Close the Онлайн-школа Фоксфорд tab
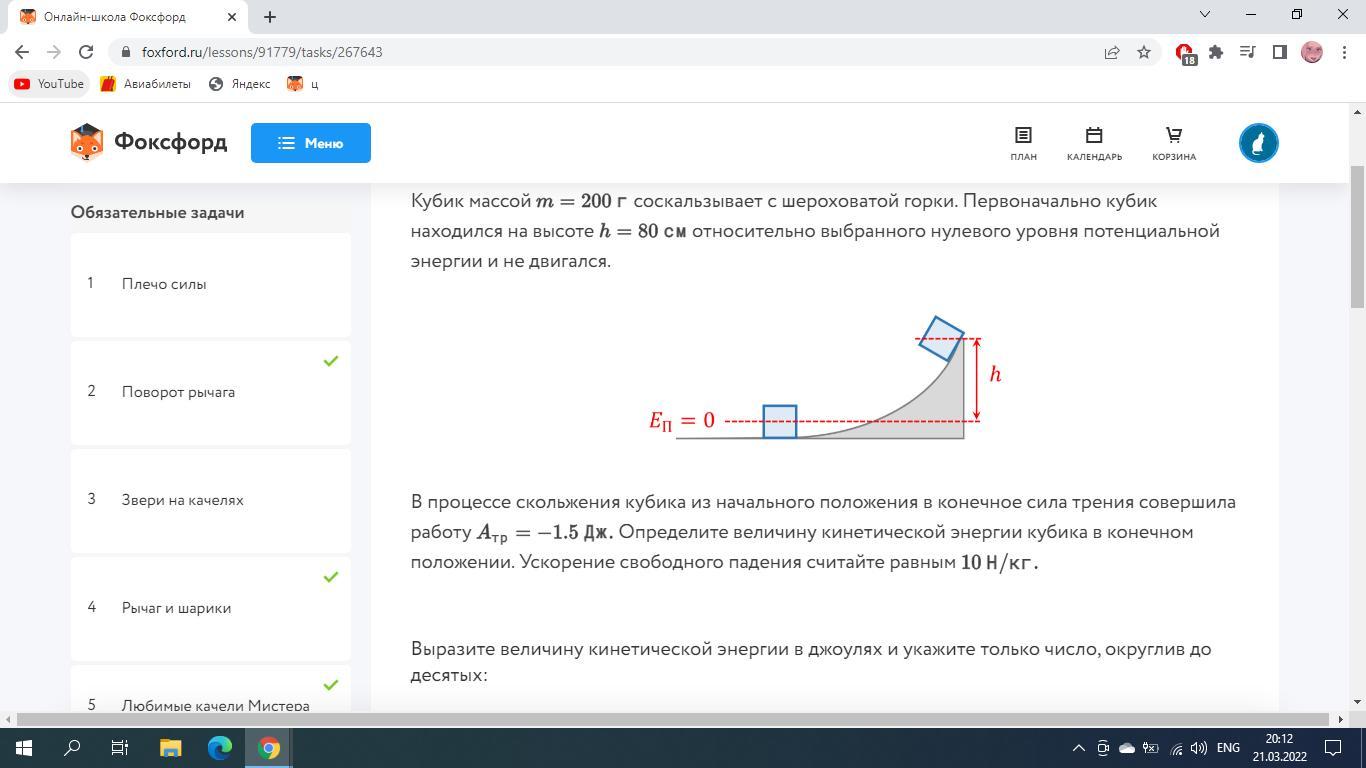Viewport: 1366px width, 768px height. (232, 16)
